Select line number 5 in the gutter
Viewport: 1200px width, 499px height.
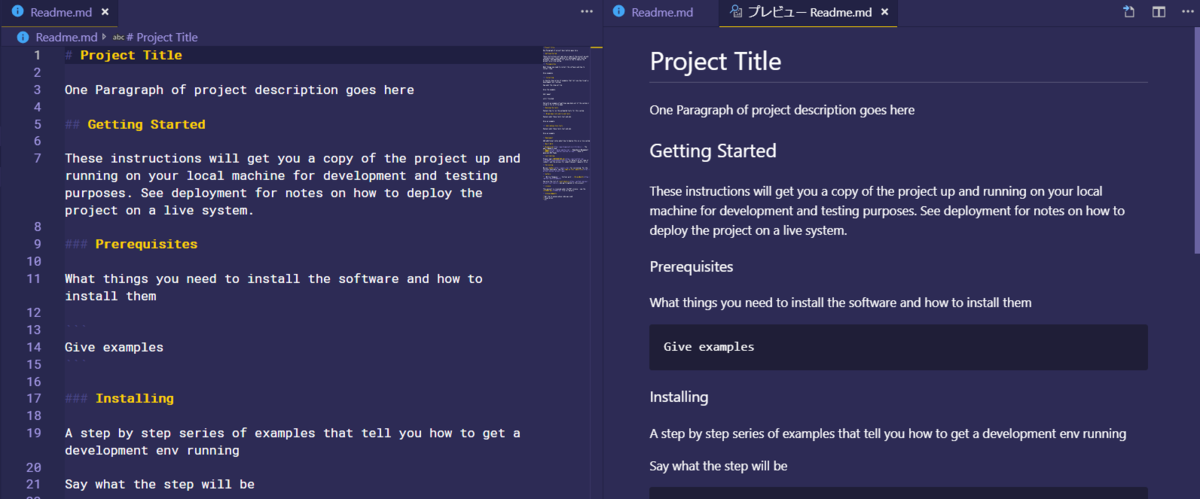click(x=37, y=124)
